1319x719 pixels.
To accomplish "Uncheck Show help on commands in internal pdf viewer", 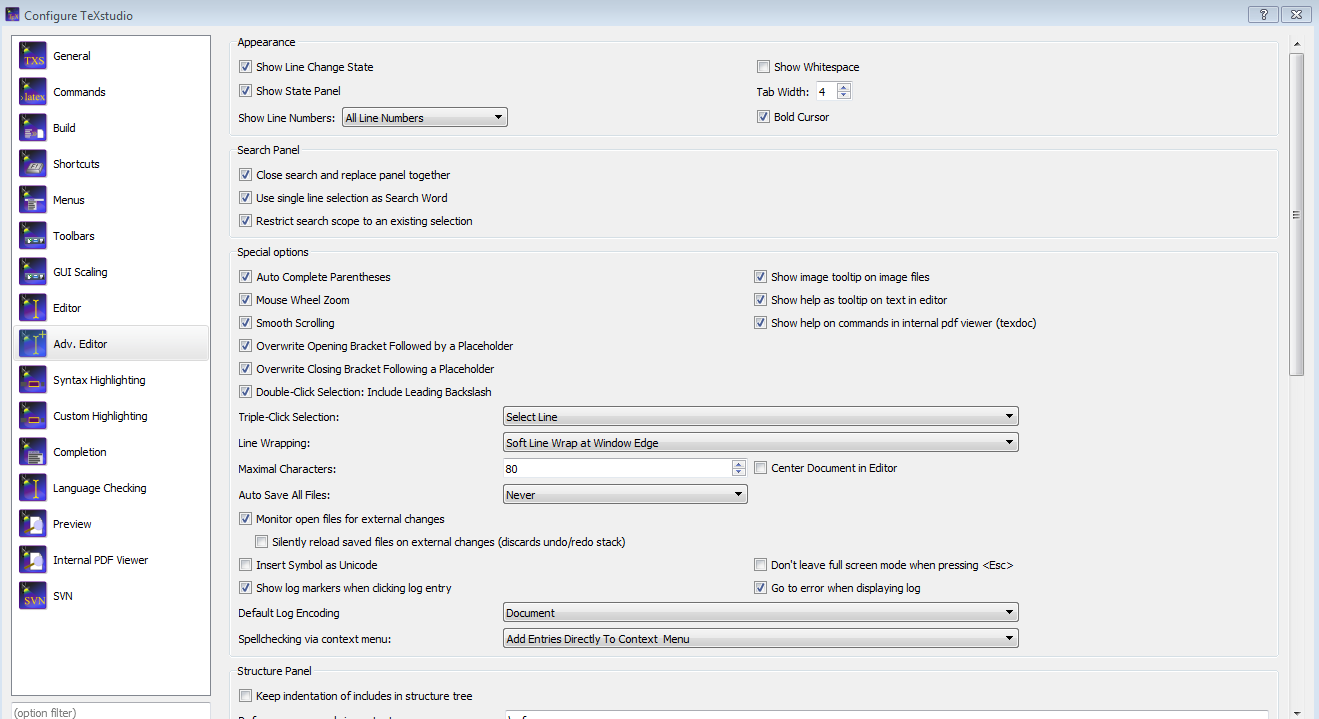I will (x=761, y=323).
